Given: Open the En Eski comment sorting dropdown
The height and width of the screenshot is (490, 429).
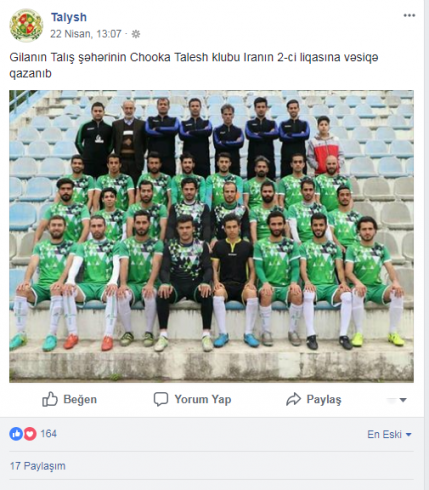Looking at the screenshot, I should click(x=389, y=434).
